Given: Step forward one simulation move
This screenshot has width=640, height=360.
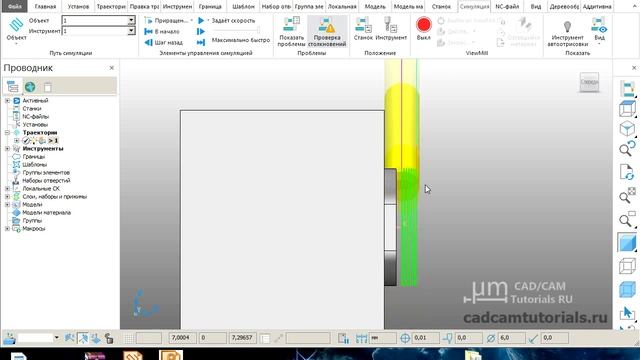Looking at the screenshot, I should [201, 31].
